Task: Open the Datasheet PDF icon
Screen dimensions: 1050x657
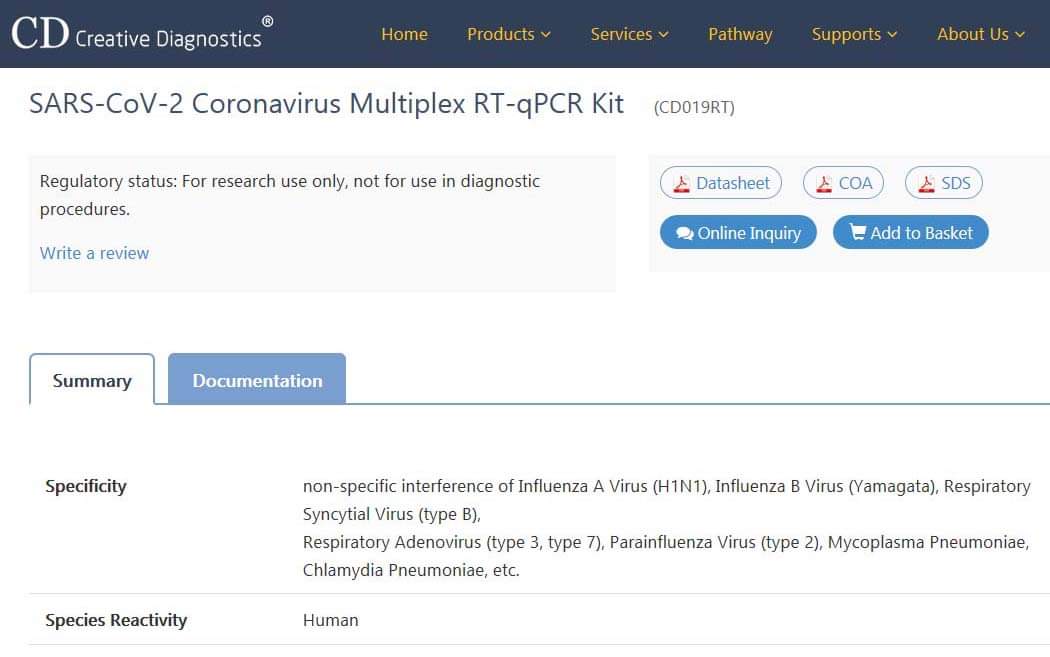Action: tap(681, 184)
